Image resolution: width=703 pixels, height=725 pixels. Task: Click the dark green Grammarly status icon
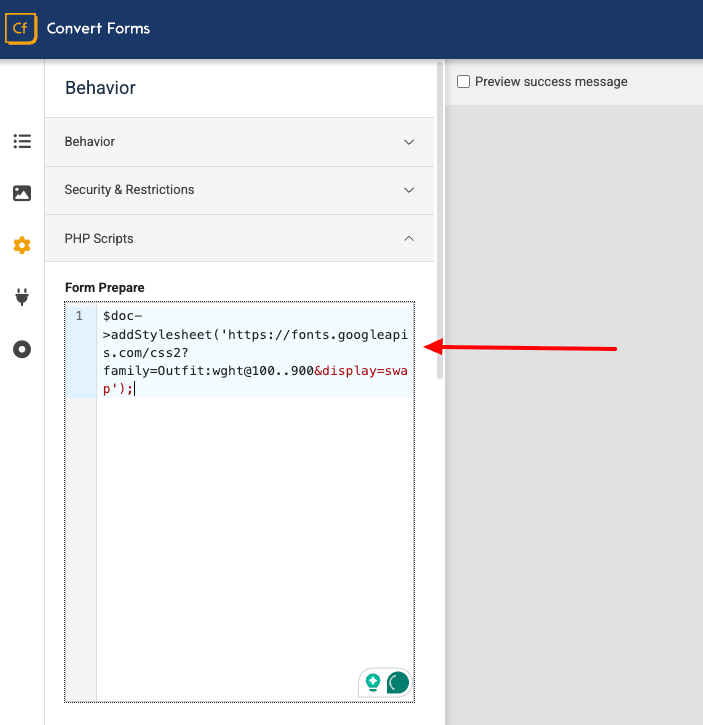click(x=398, y=683)
